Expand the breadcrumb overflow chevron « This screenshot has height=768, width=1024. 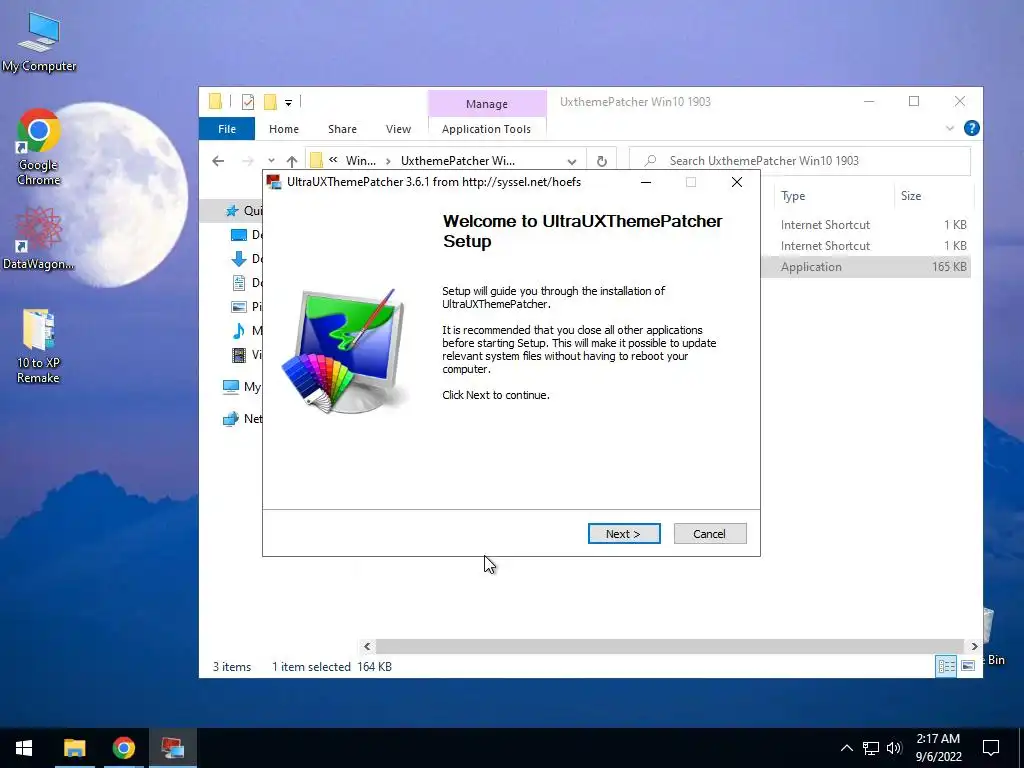point(333,160)
